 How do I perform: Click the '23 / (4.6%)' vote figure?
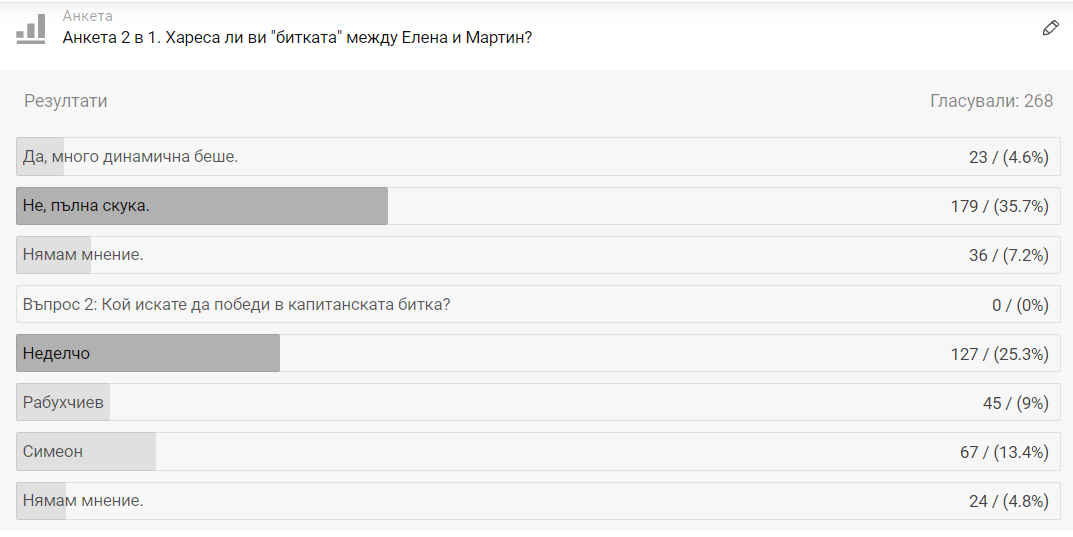pyautogui.click(x=1007, y=157)
